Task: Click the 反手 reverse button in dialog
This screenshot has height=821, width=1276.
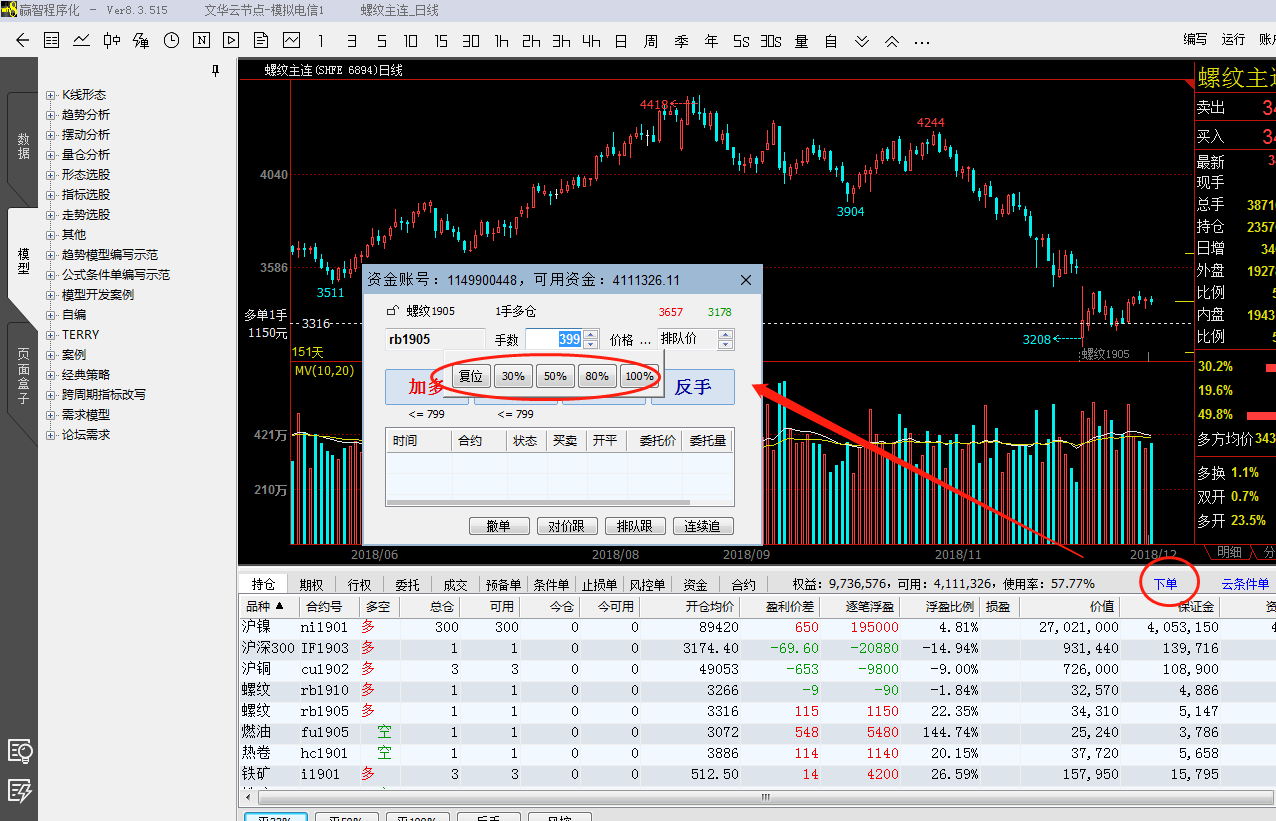Action: point(693,387)
